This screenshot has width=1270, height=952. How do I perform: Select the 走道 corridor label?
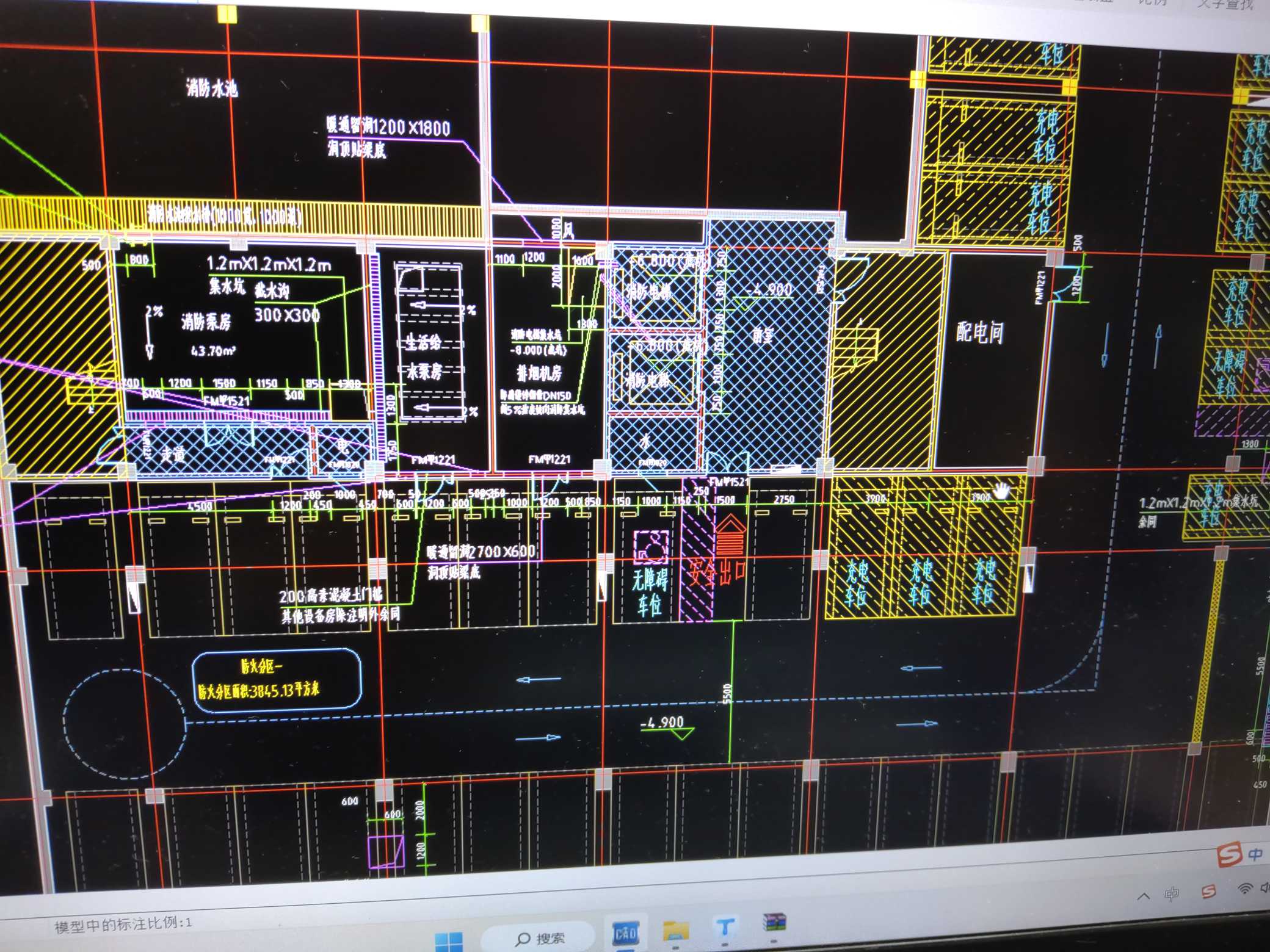click(173, 454)
